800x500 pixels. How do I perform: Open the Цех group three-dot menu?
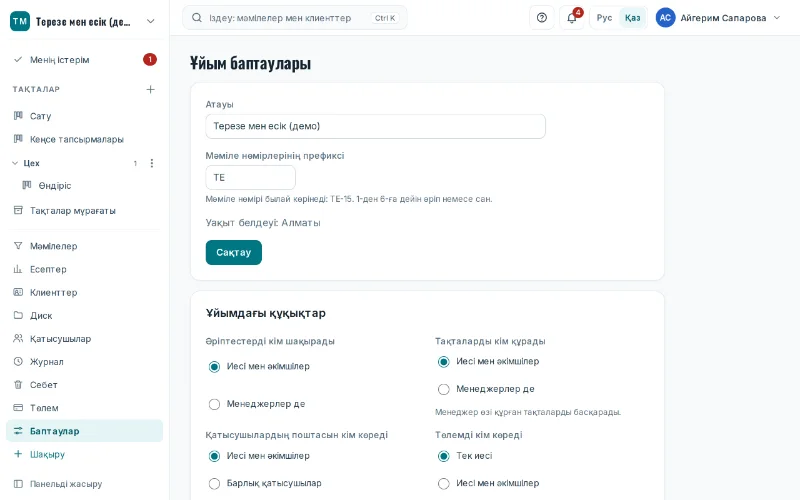coord(152,163)
